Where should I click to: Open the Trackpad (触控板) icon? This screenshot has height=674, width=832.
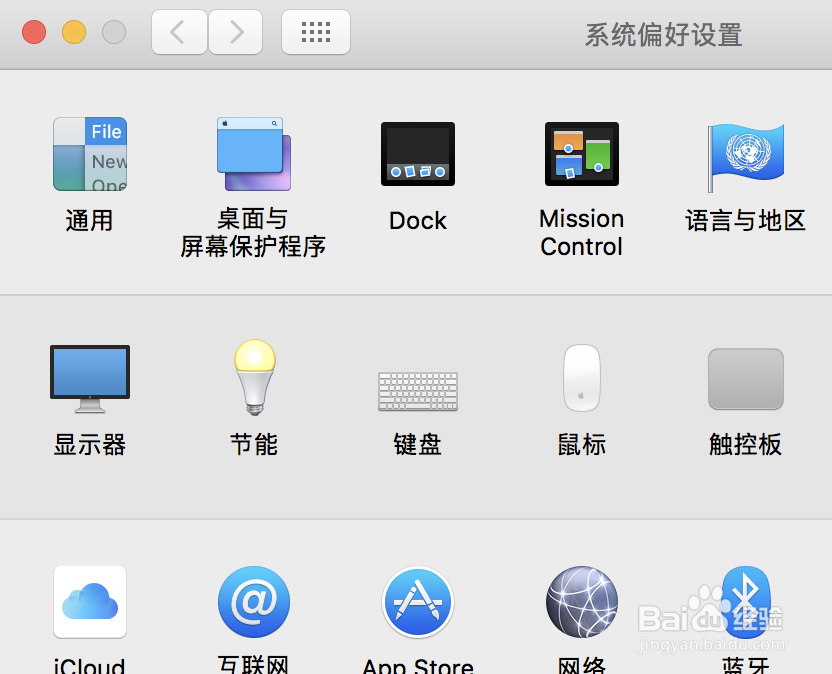tap(746, 379)
